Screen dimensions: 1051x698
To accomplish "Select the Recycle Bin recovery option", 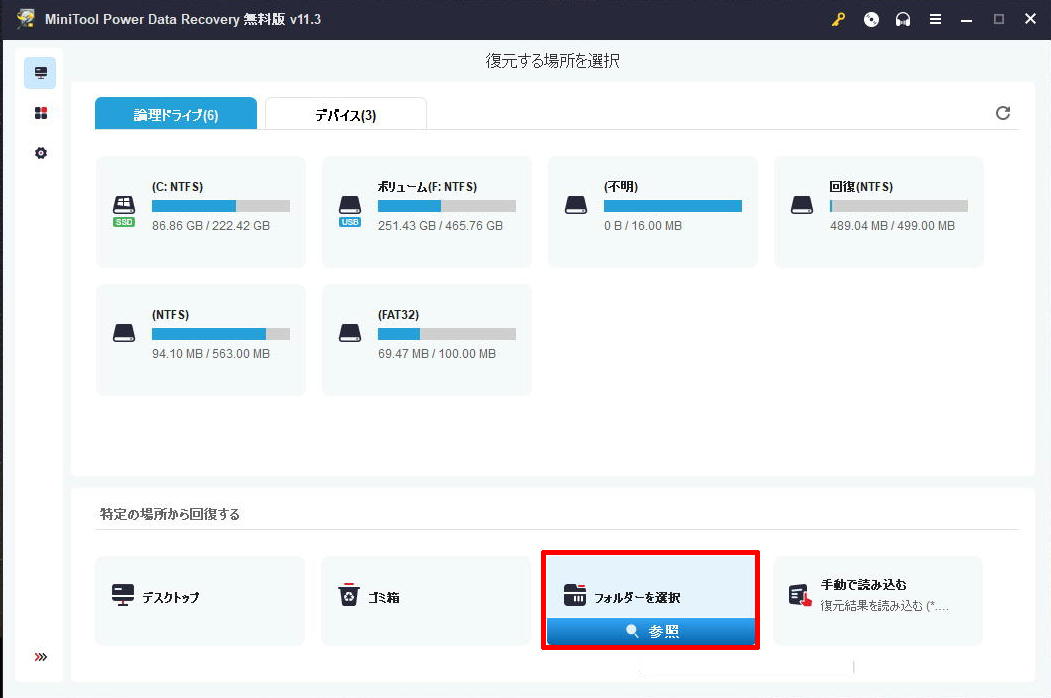I will 425,600.
